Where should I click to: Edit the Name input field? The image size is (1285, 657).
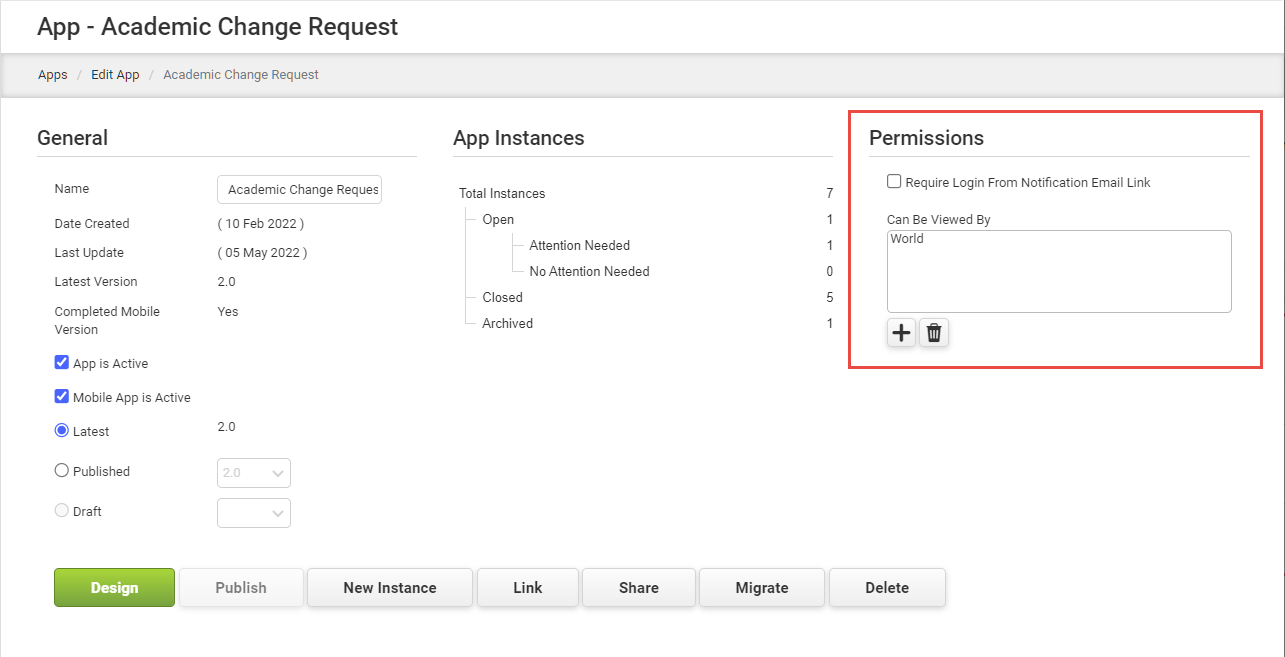(299, 190)
